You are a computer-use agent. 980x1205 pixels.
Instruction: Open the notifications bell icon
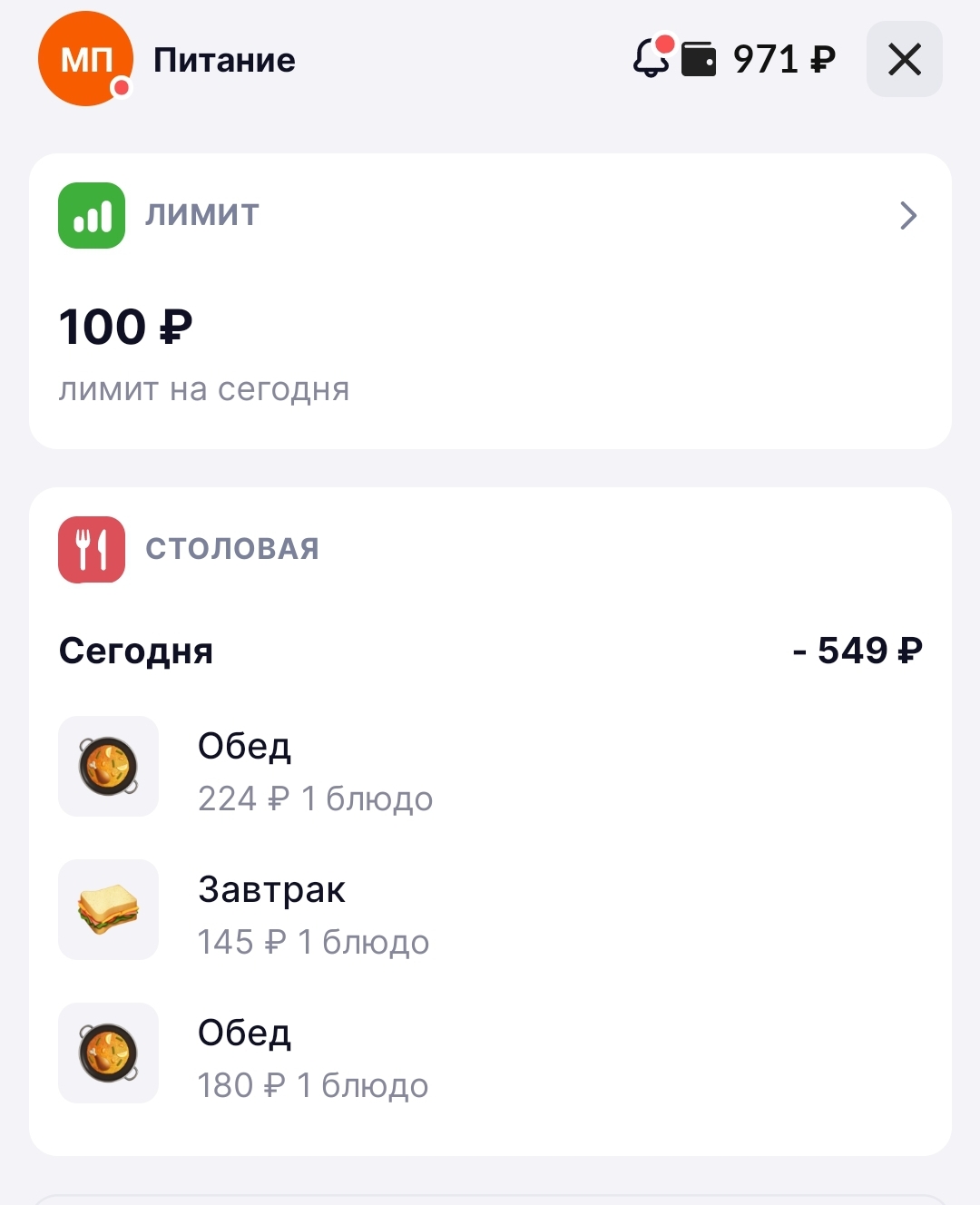(652, 58)
